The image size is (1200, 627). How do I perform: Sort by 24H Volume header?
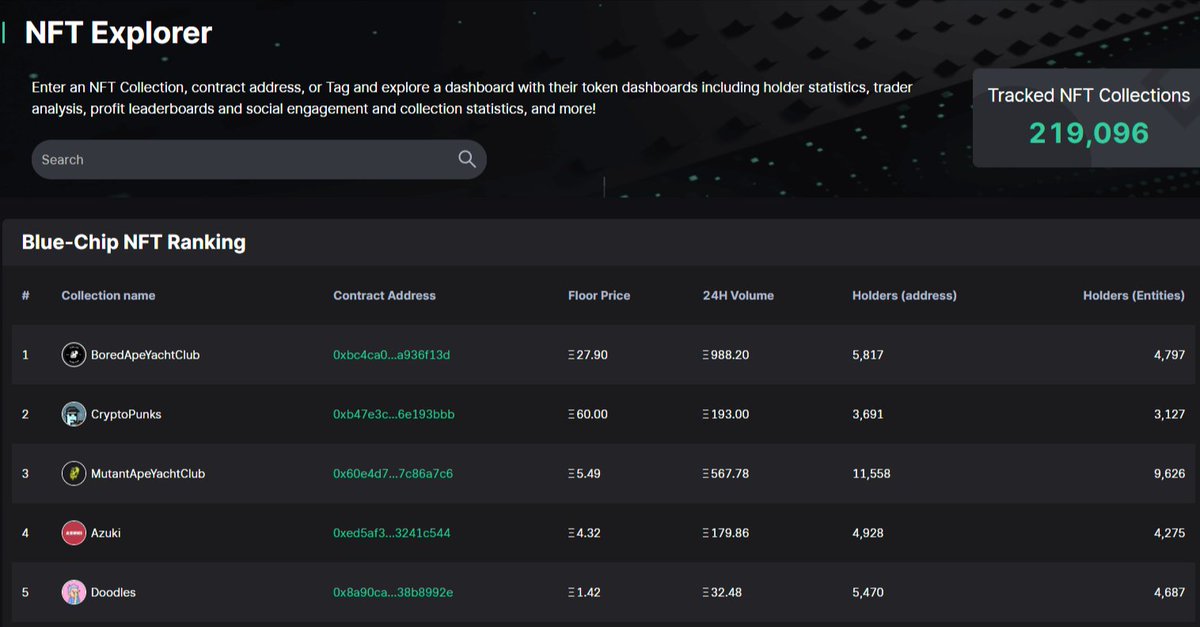[x=738, y=295]
